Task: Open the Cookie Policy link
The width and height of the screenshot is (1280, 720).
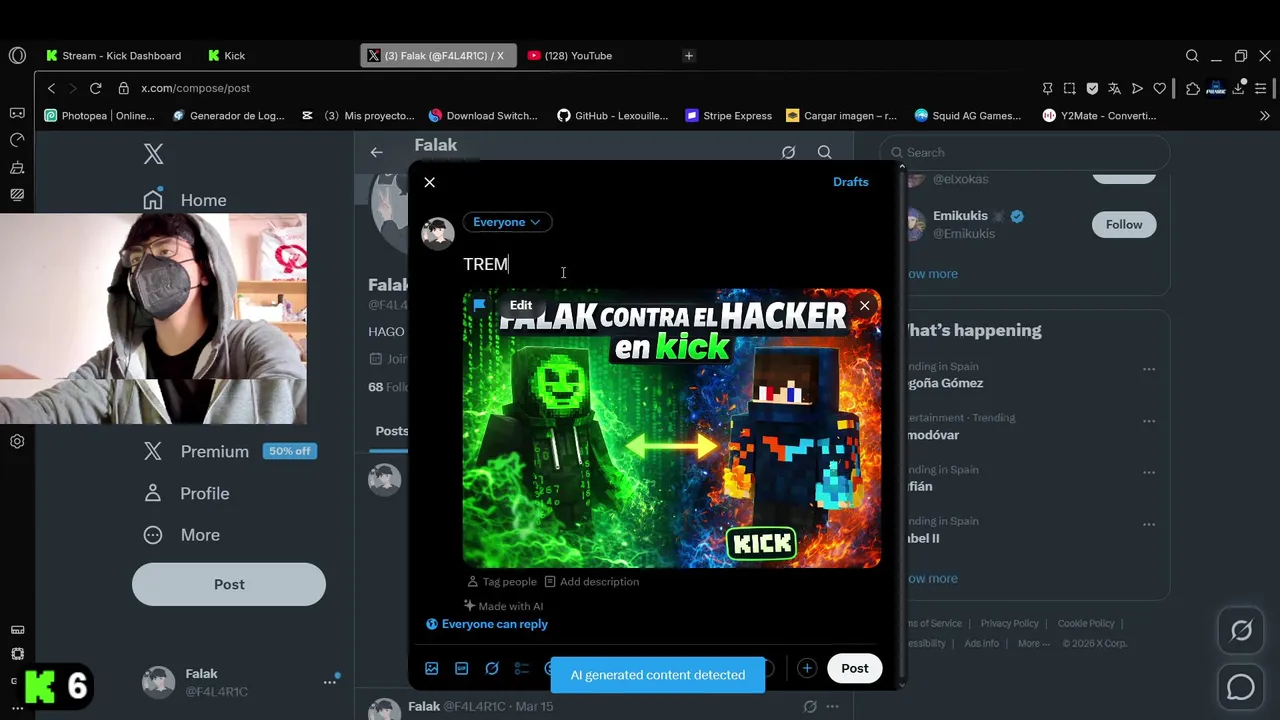Action: click(x=1086, y=624)
